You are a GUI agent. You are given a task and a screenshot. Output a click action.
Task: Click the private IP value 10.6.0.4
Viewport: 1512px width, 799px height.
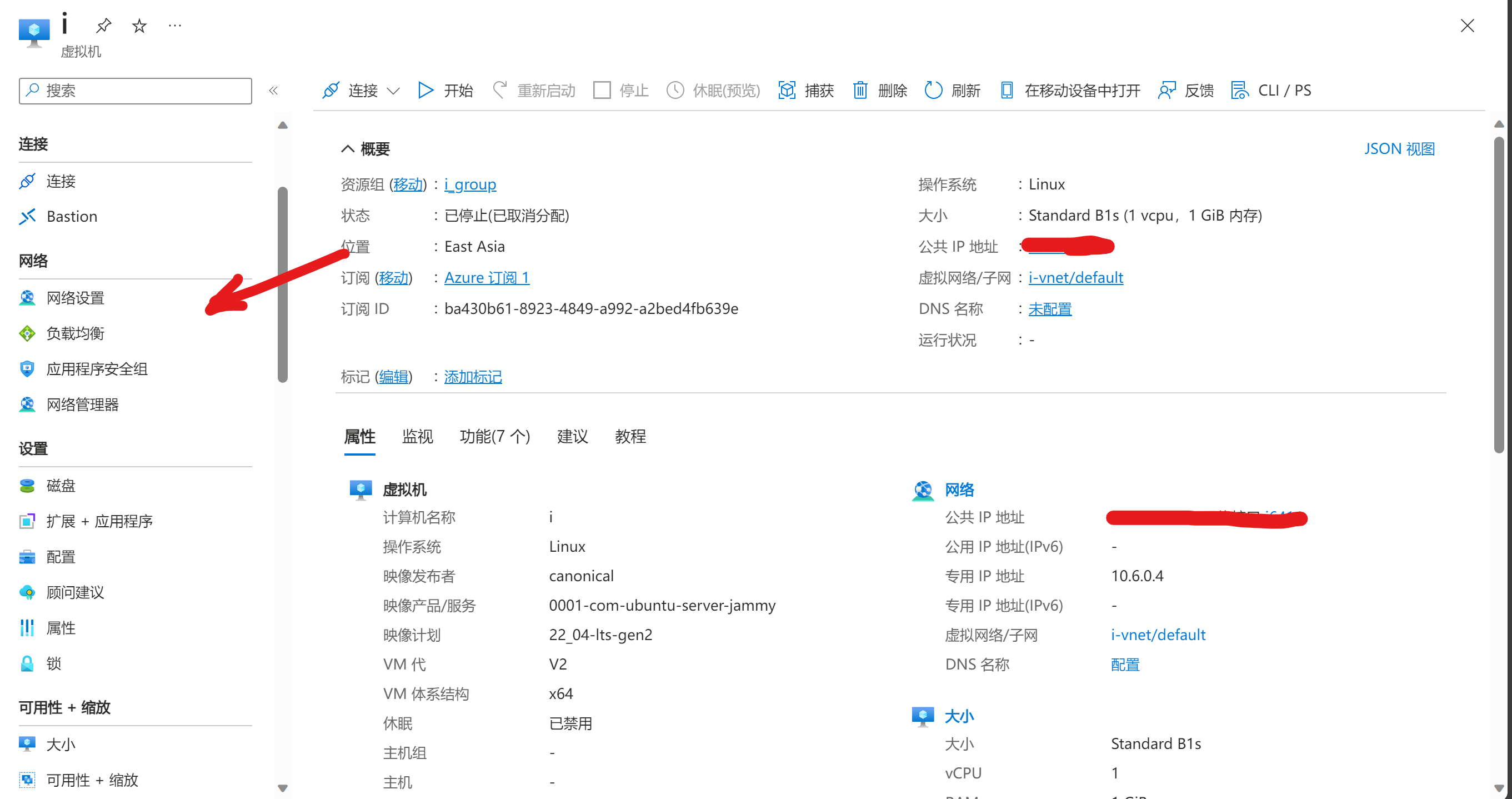point(1137,576)
